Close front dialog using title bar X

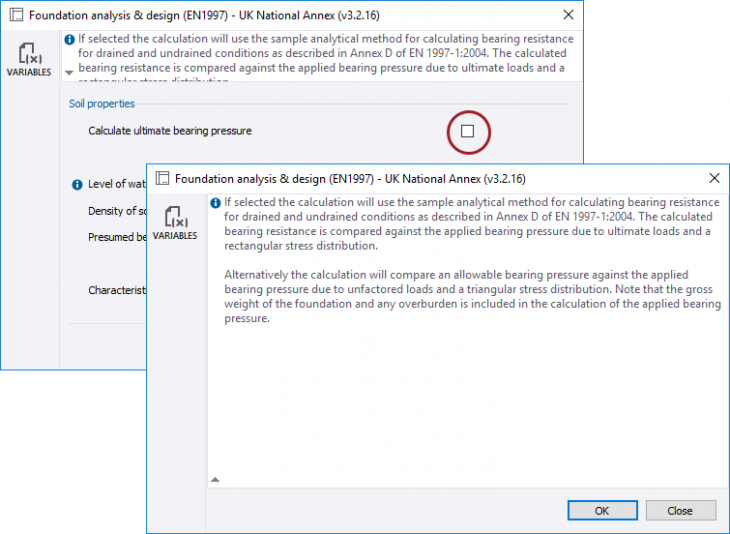714,178
